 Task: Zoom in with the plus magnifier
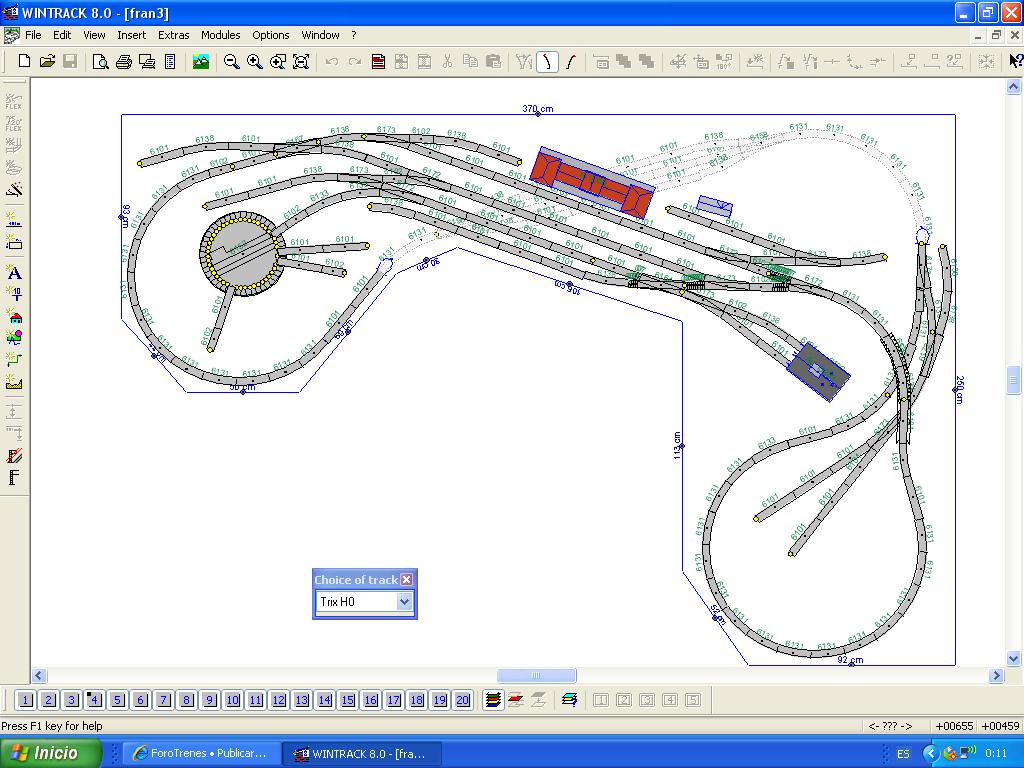tap(255, 61)
